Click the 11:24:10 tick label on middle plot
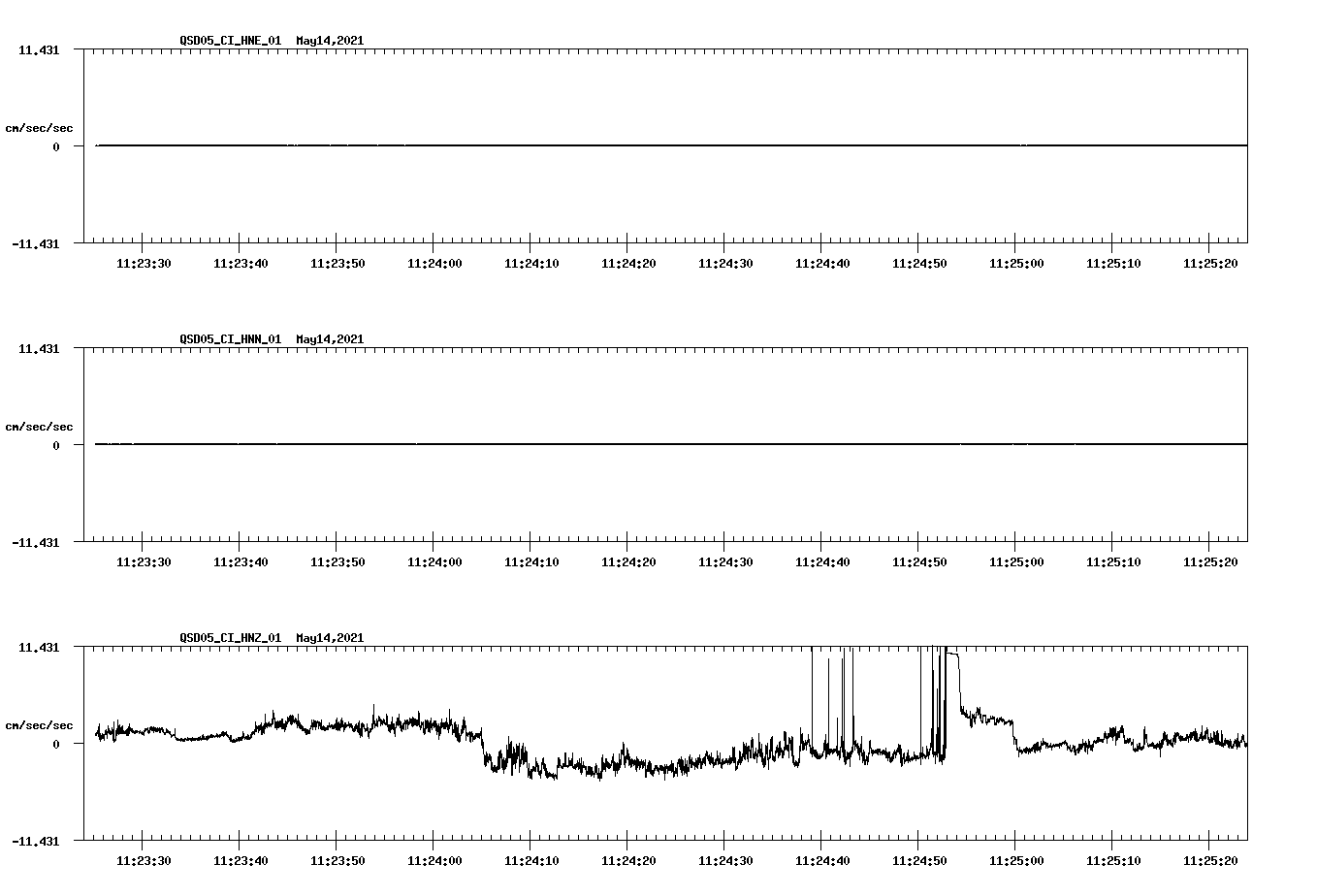The width and height of the screenshot is (1317, 896). (531, 560)
